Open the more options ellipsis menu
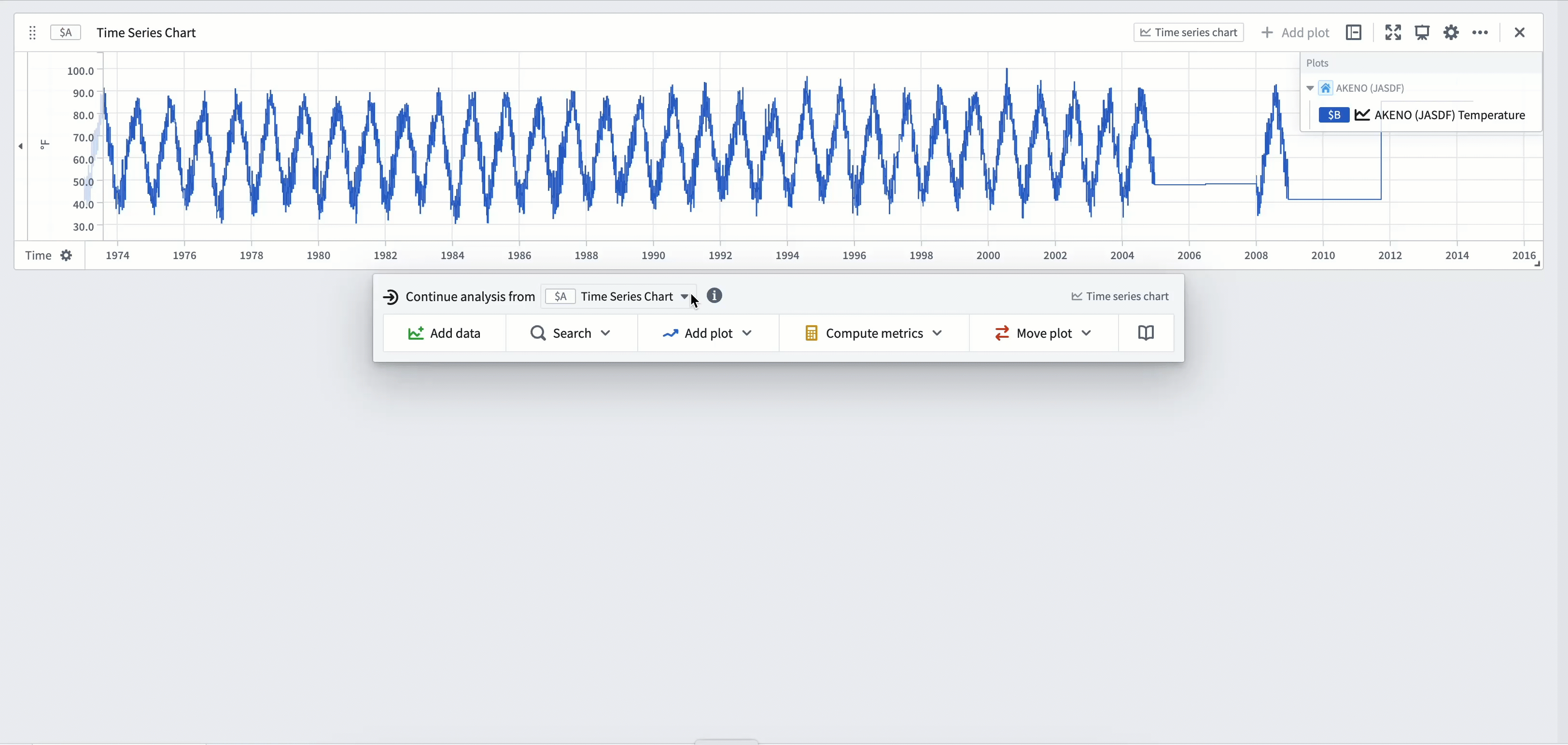 pos(1481,32)
